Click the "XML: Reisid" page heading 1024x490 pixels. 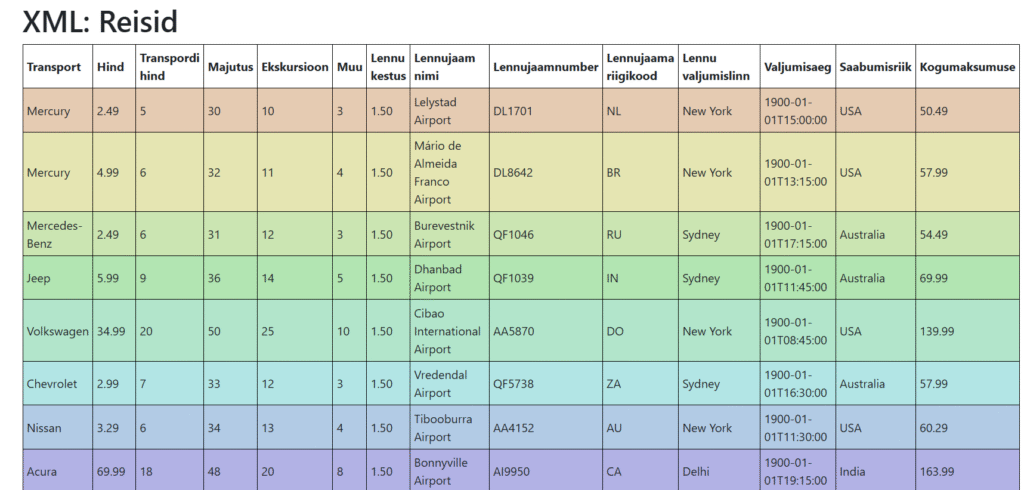pos(100,21)
